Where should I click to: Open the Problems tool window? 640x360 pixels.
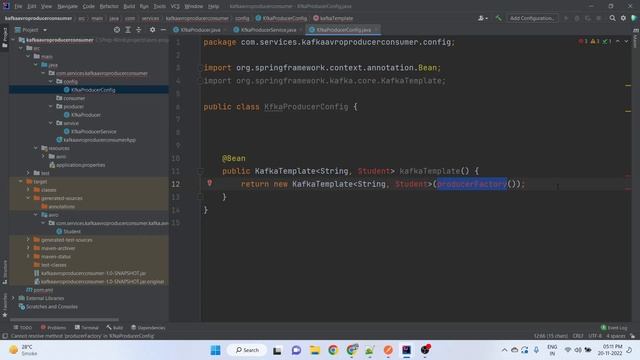[53, 327]
